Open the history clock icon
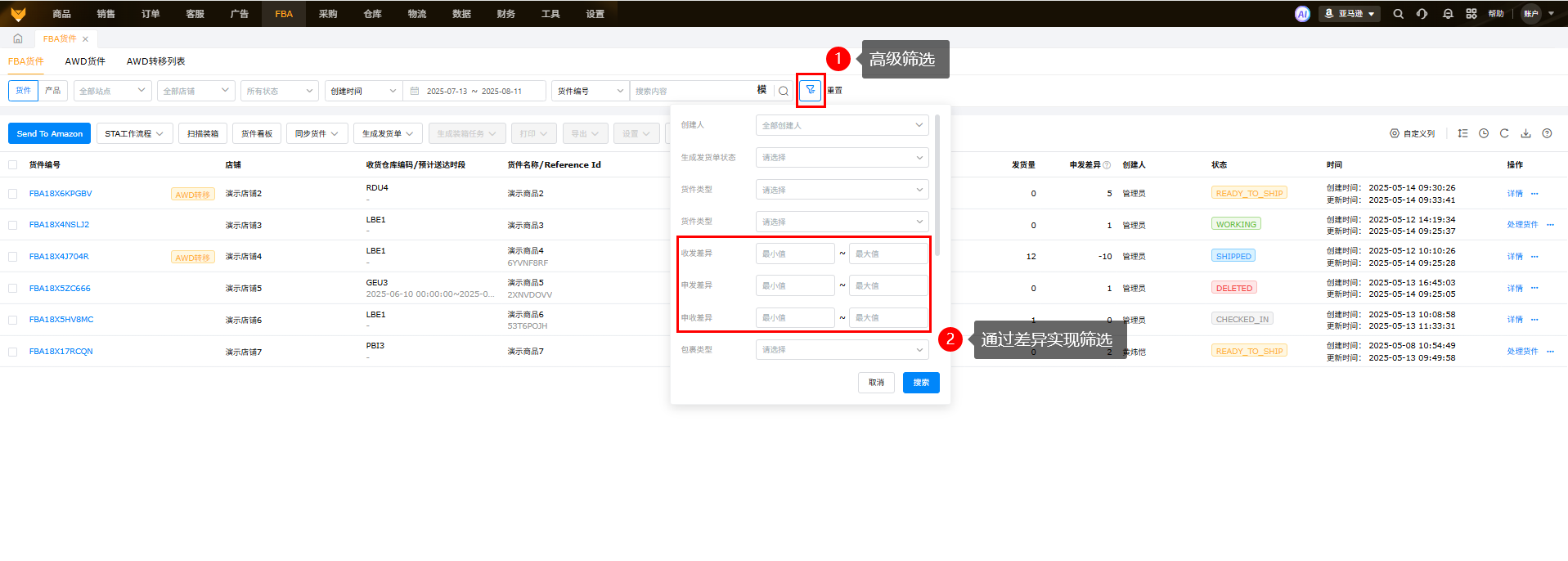1568x561 pixels. (x=1484, y=133)
